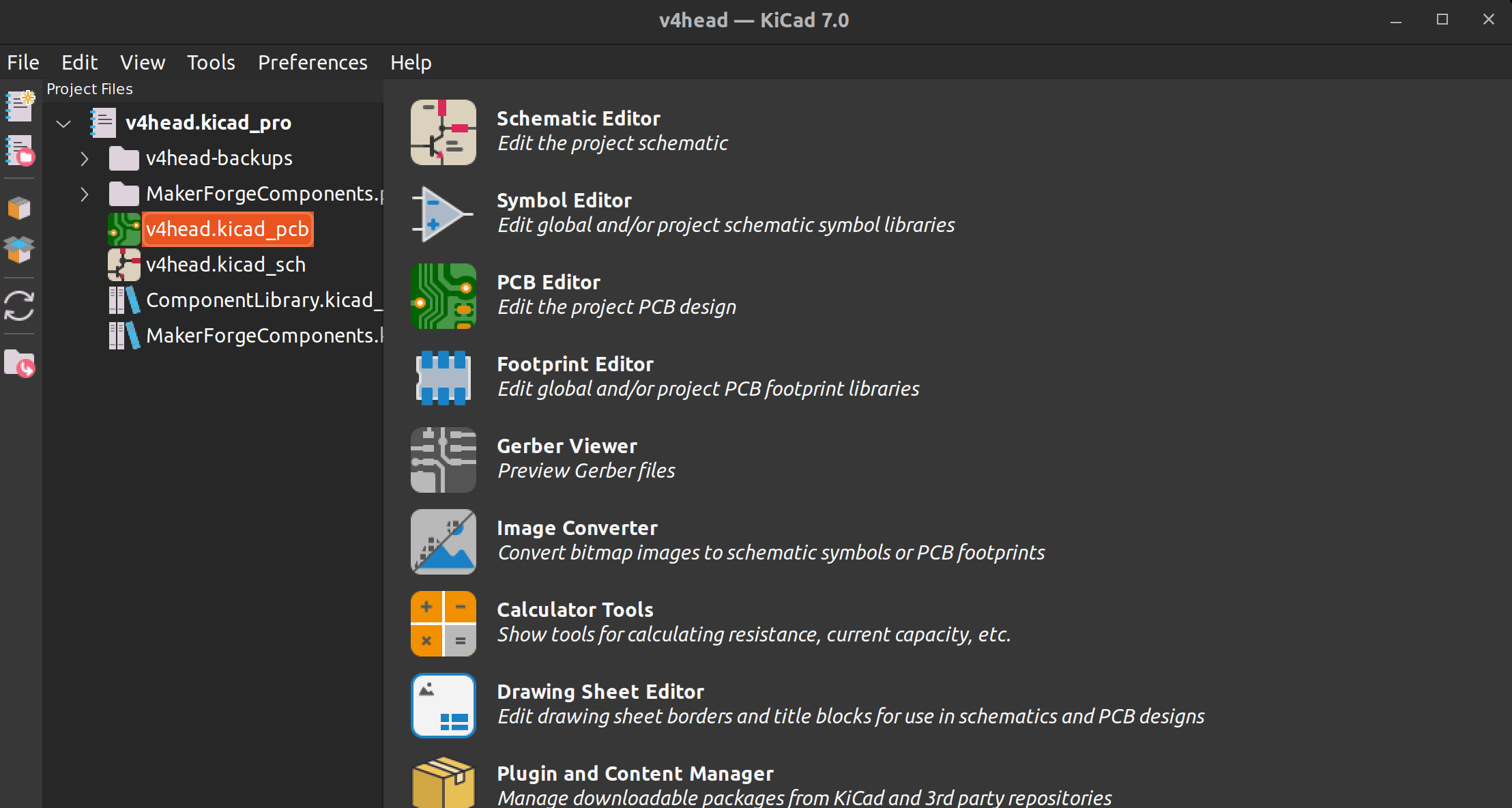Click the Drawing Sheet Editor title text
Screen dimensions: 1512x808
click(x=600, y=692)
